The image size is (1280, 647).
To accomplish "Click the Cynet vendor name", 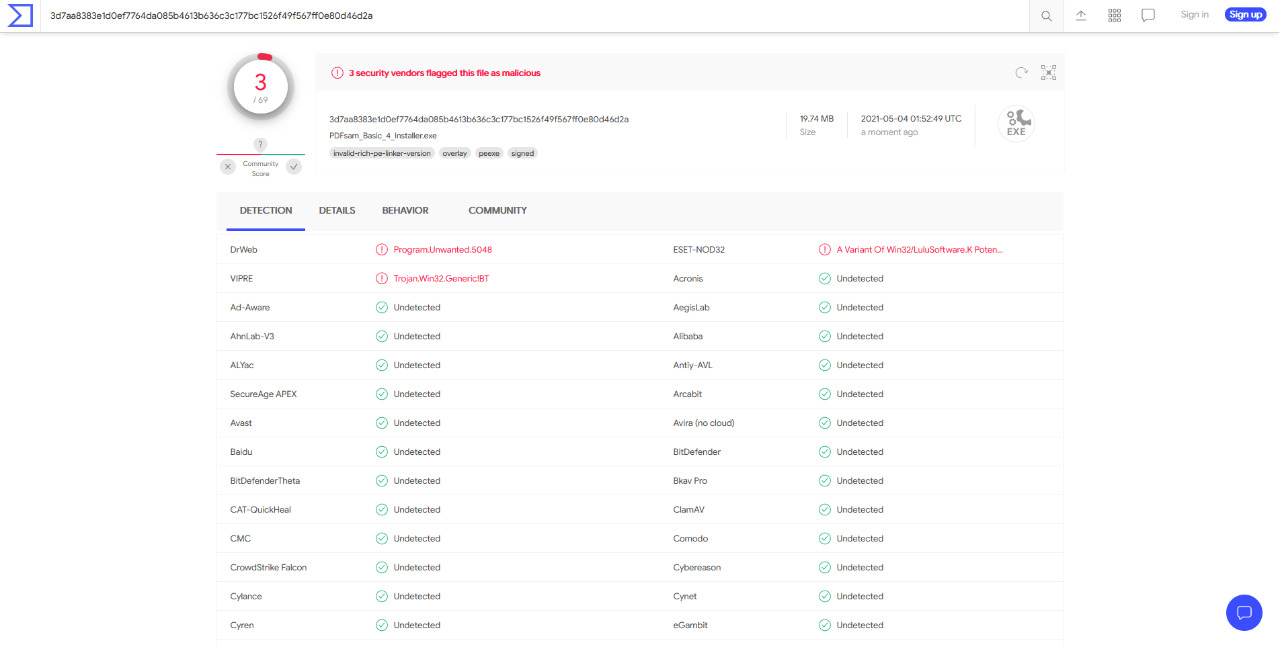I will [x=686, y=597].
